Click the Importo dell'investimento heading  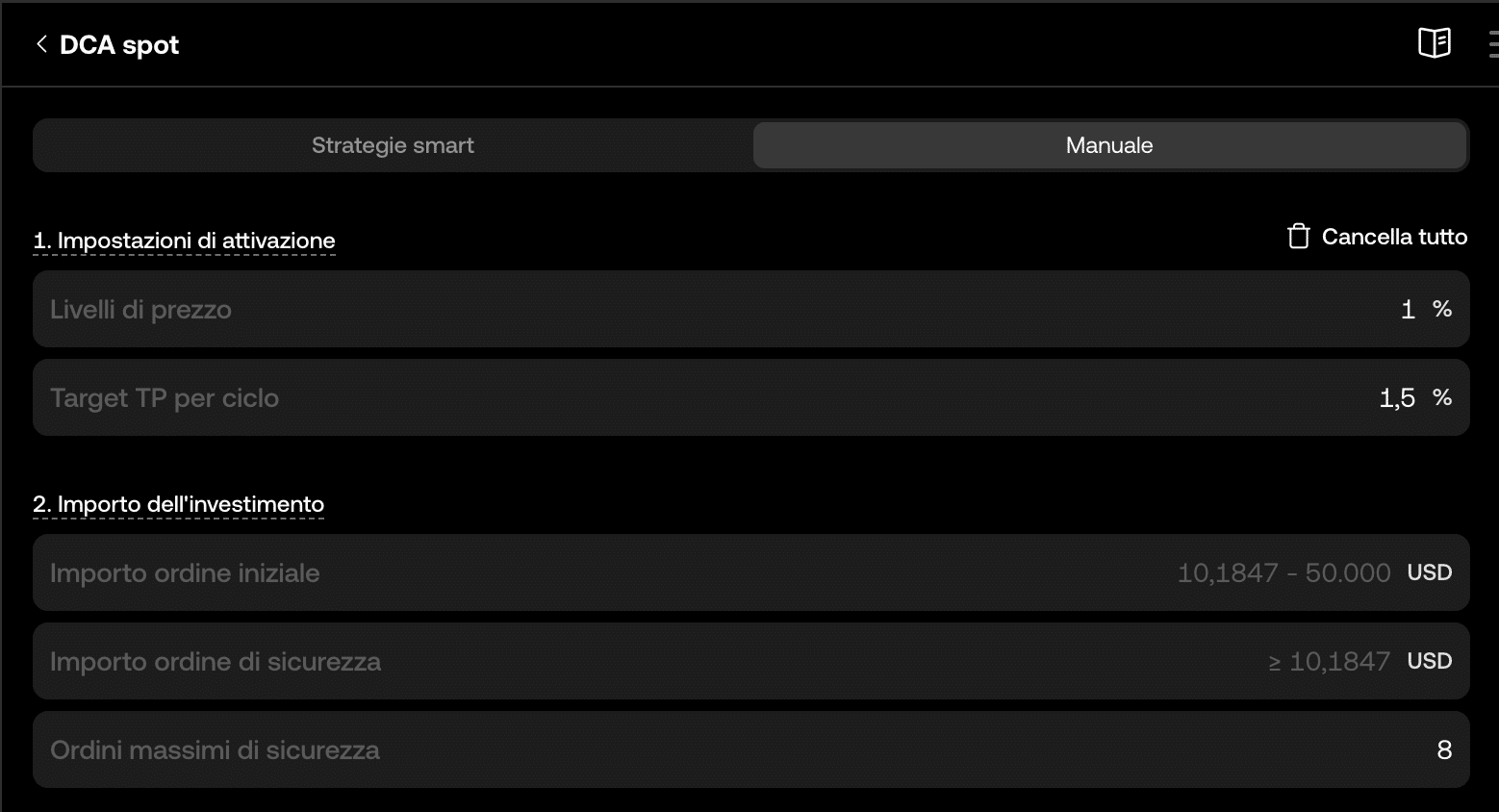[178, 504]
